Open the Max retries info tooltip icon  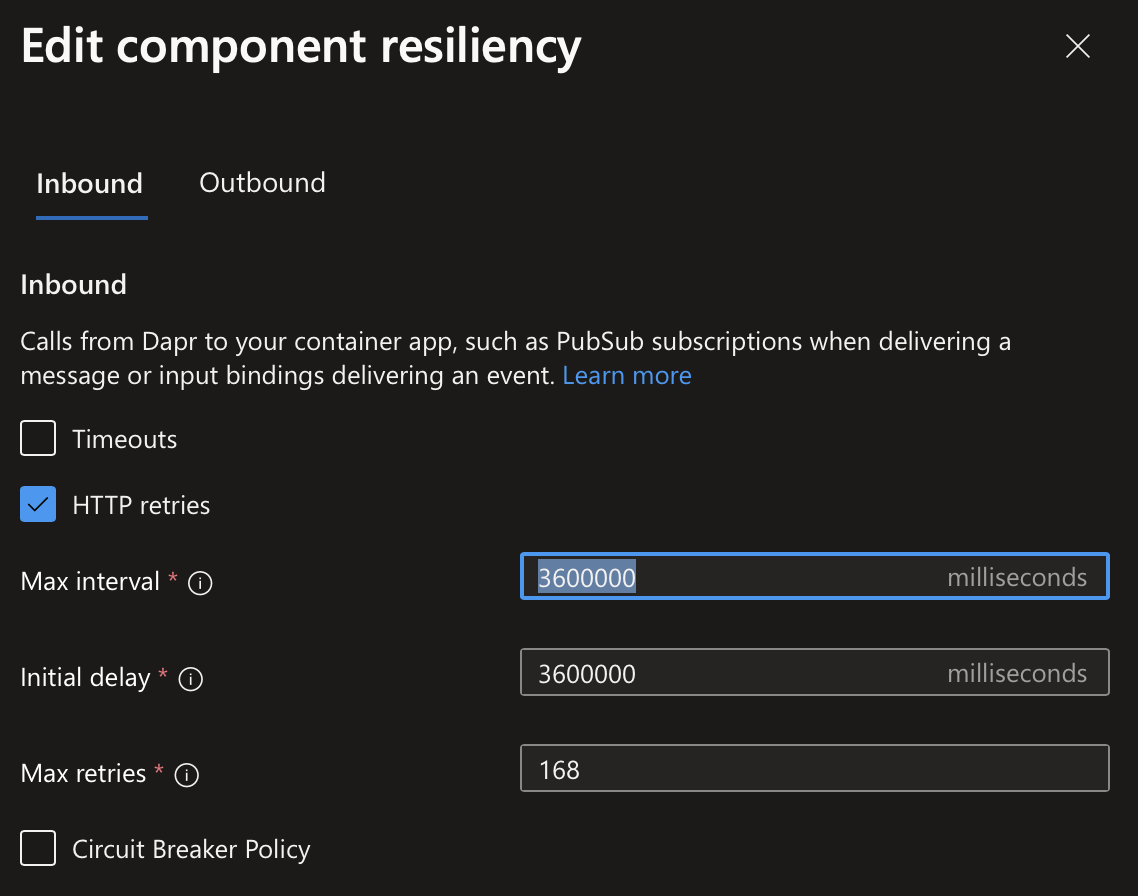(x=186, y=774)
